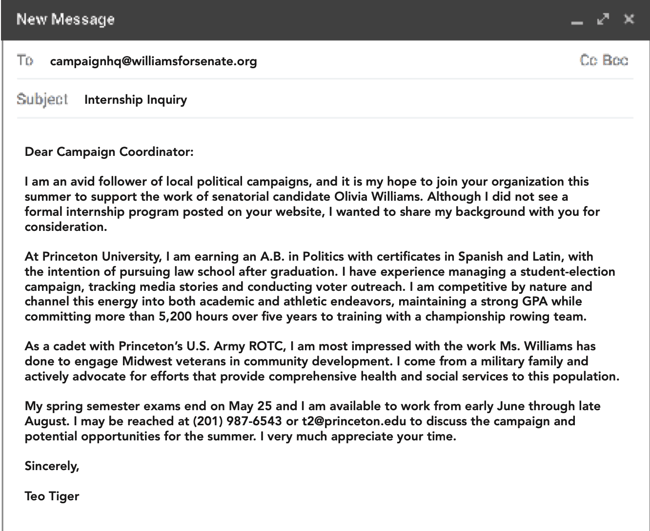Image resolution: width=650 pixels, height=531 pixels.
Task: Expand compose window to full screen
Action: [x=602, y=19]
